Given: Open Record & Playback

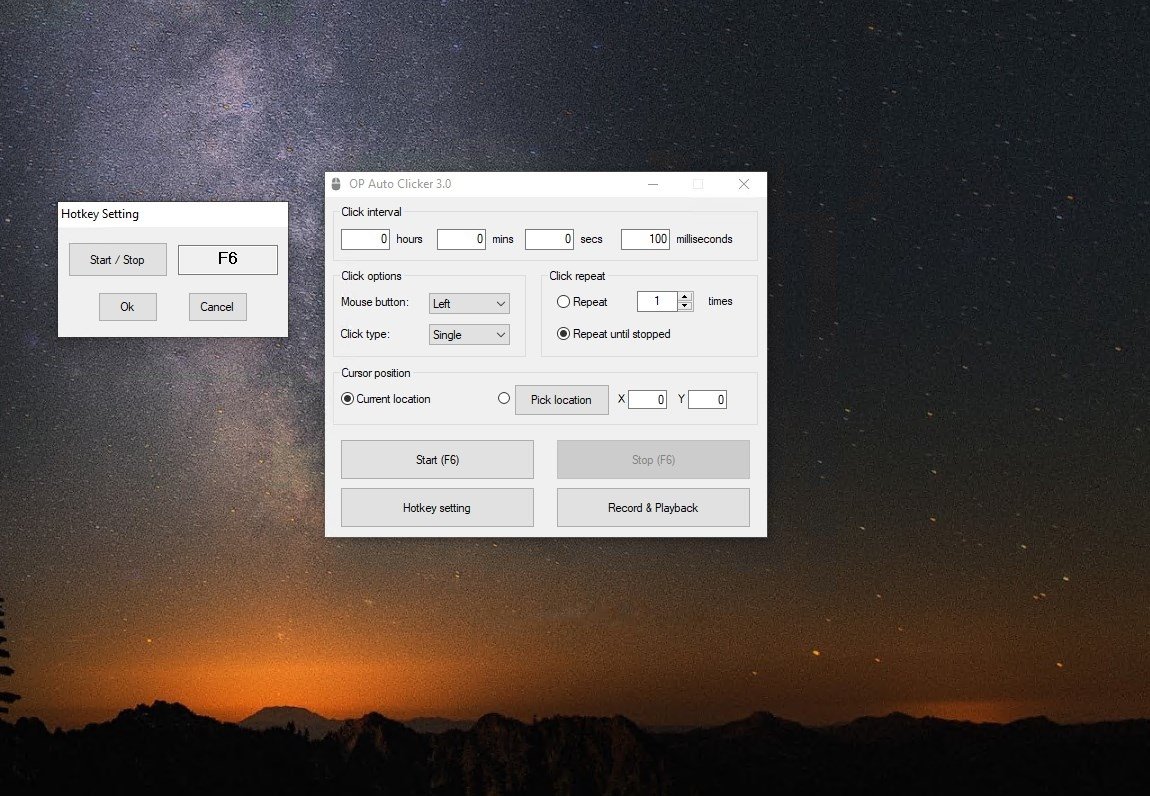Looking at the screenshot, I should [653, 508].
